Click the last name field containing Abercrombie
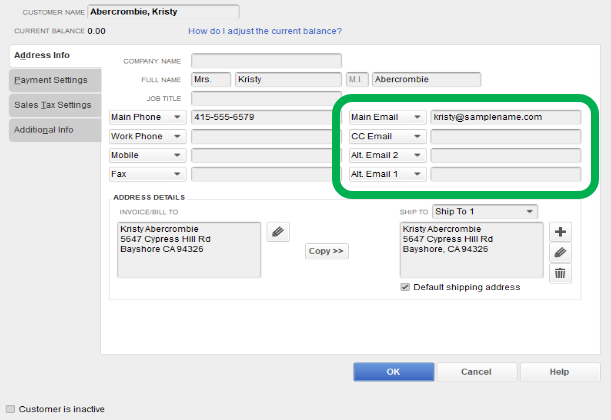This screenshot has width=611, height=420. [x=426, y=79]
